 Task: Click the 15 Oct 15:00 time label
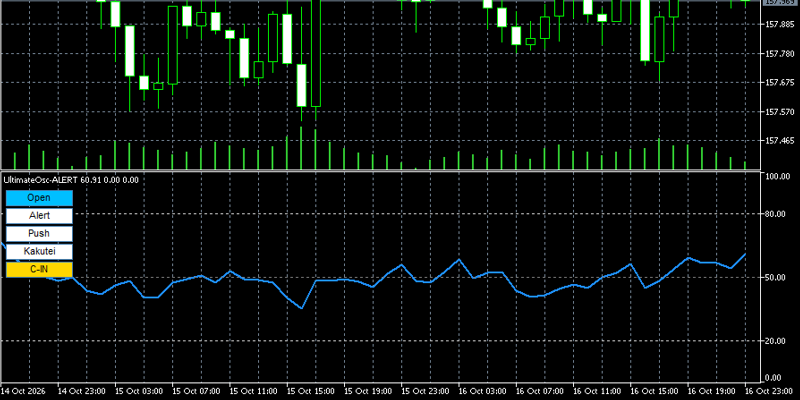coord(311,391)
